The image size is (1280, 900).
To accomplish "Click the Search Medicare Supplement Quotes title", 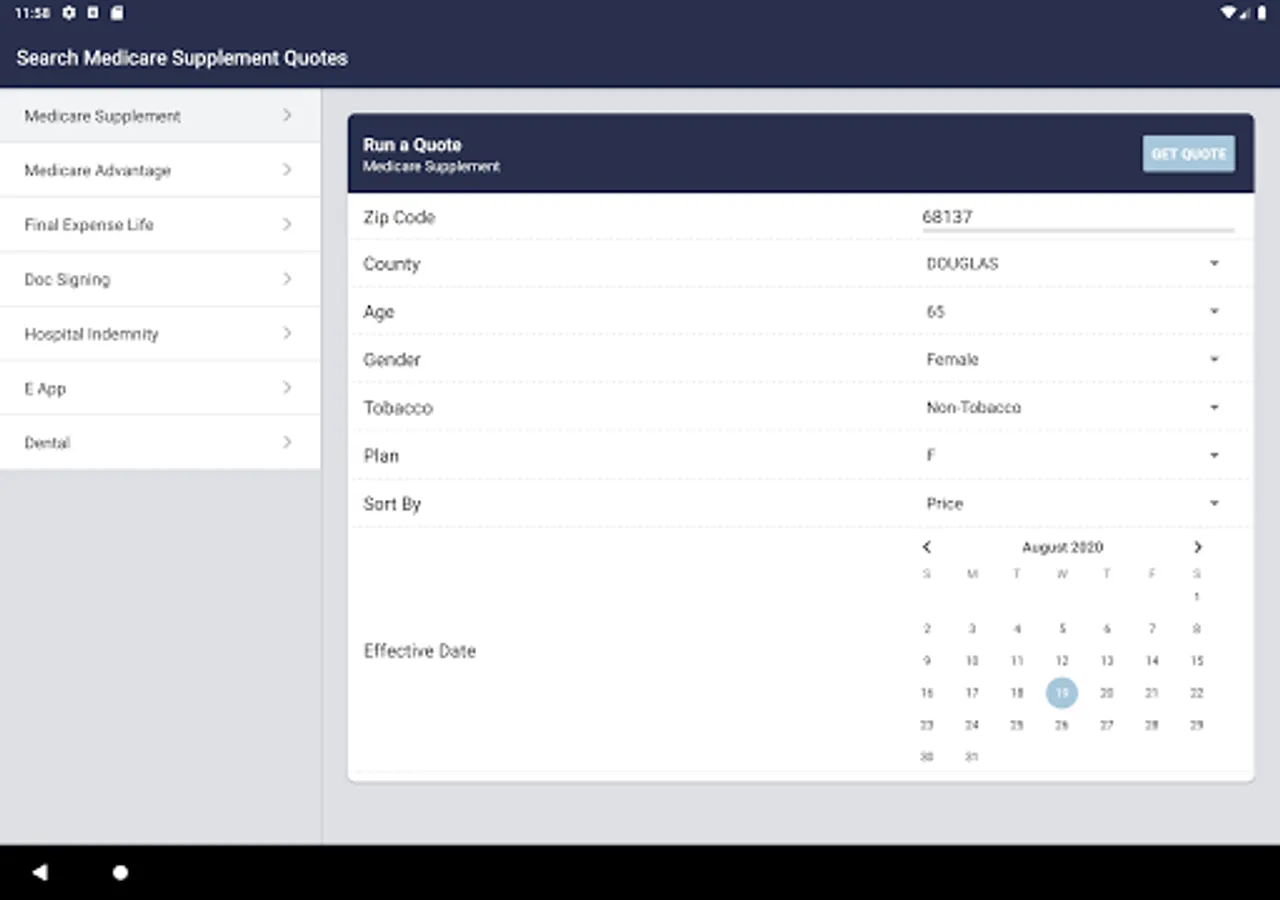I will pos(182,58).
